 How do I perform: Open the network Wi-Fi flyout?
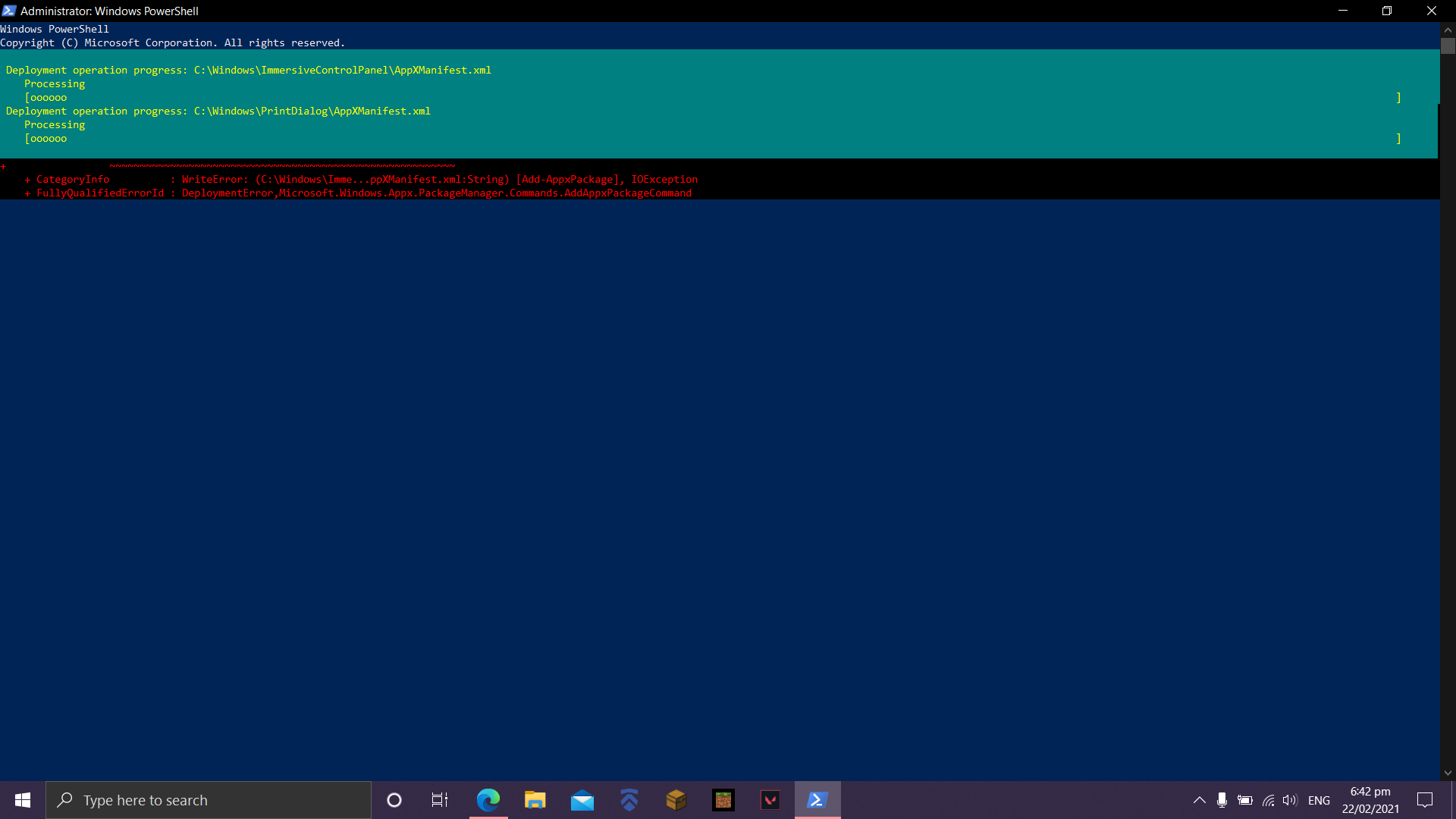coord(1268,800)
